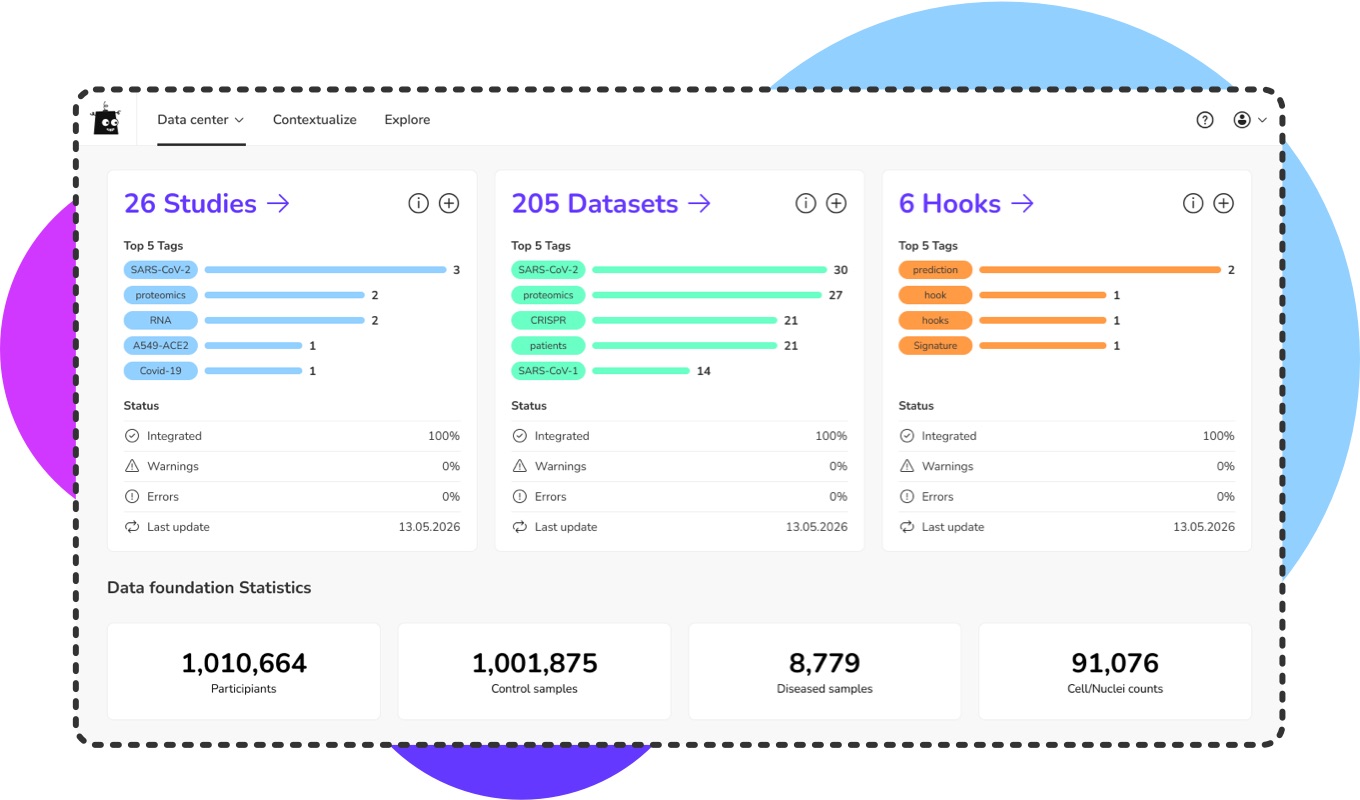The height and width of the screenshot is (800, 1360).
Task: Click the Data foundation Statistics heading
Action: [209, 588]
